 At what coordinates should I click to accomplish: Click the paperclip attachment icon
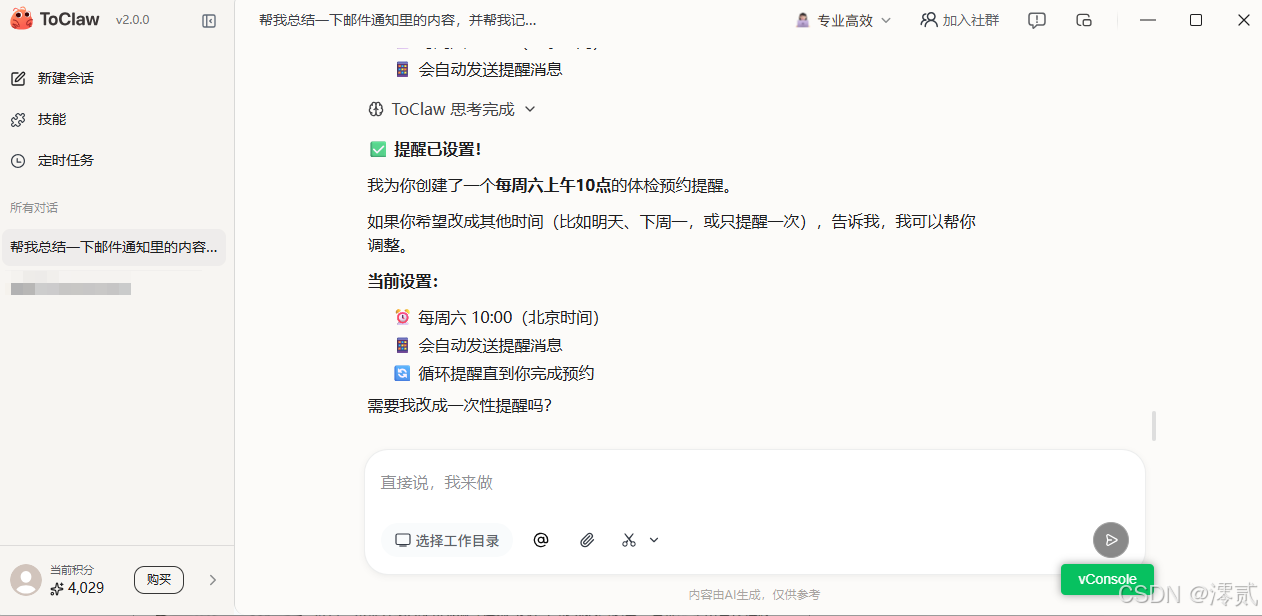587,540
